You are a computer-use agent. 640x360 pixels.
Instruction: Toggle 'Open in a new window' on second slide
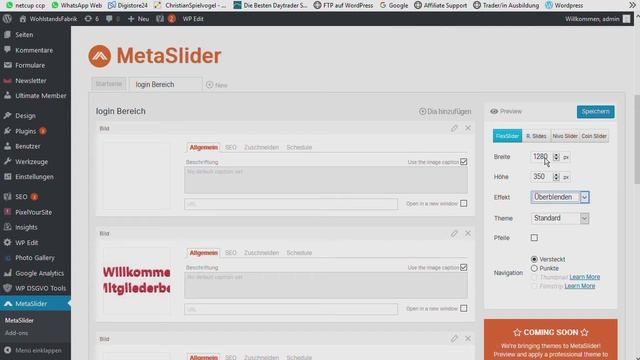464,309
